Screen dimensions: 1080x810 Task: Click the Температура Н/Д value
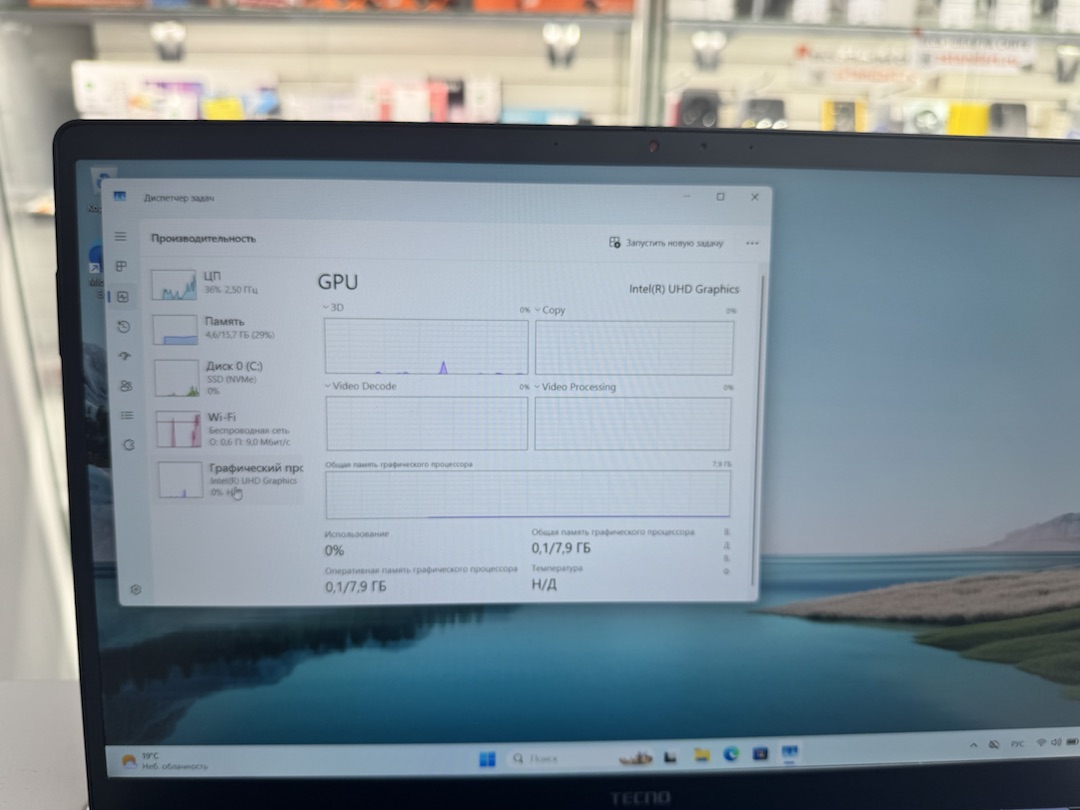pyautogui.click(x=544, y=585)
